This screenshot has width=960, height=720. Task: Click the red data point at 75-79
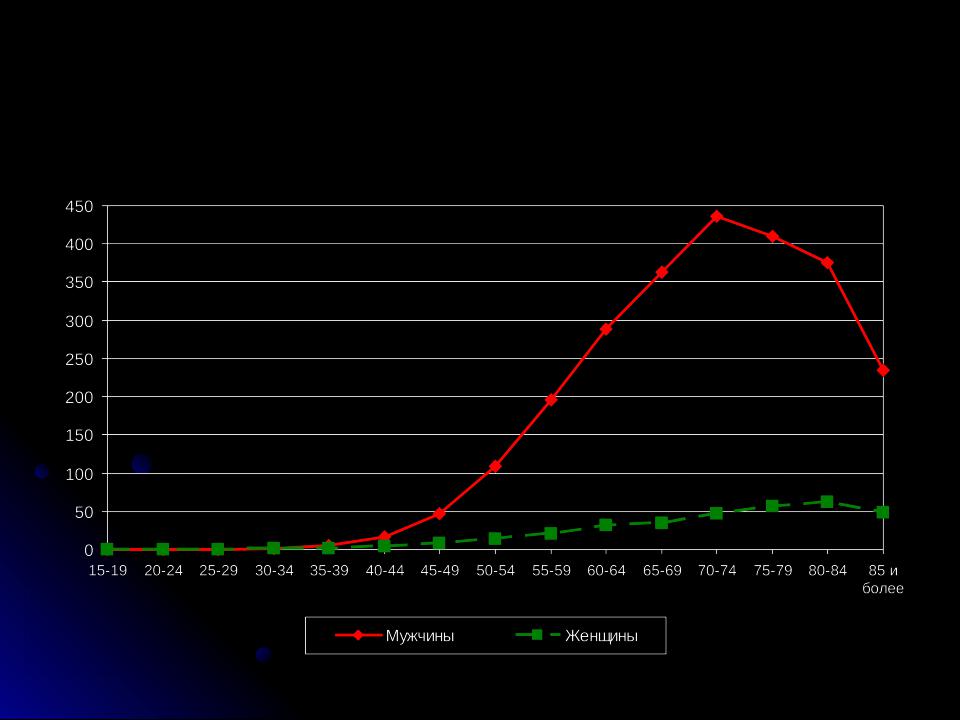(773, 236)
